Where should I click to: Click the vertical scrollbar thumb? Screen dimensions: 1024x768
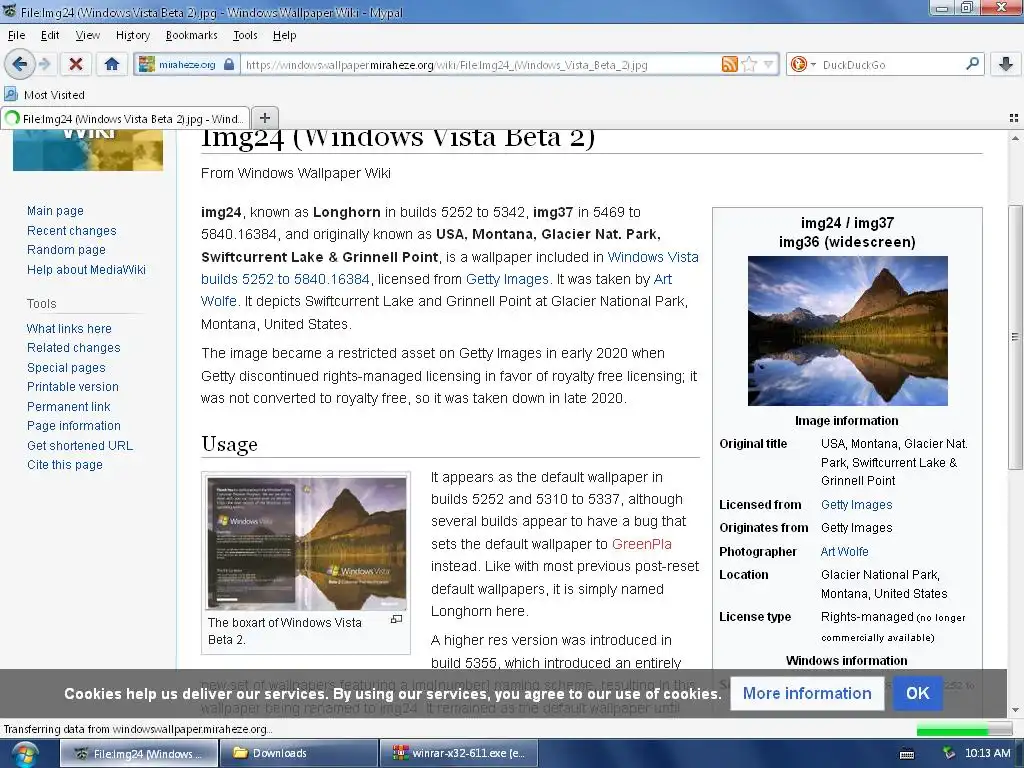pos(1014,337)
